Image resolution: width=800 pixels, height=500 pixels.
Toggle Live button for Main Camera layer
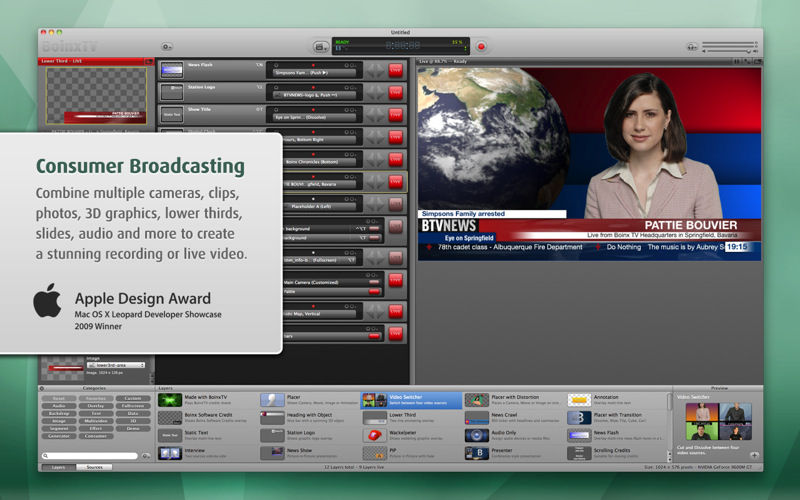pos(395,280)
